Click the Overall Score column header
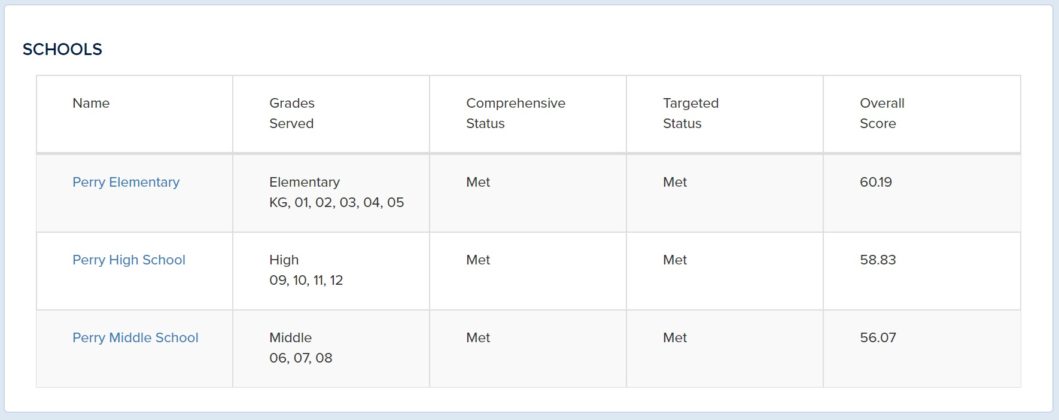1059x420 pixels. [881, 113]
